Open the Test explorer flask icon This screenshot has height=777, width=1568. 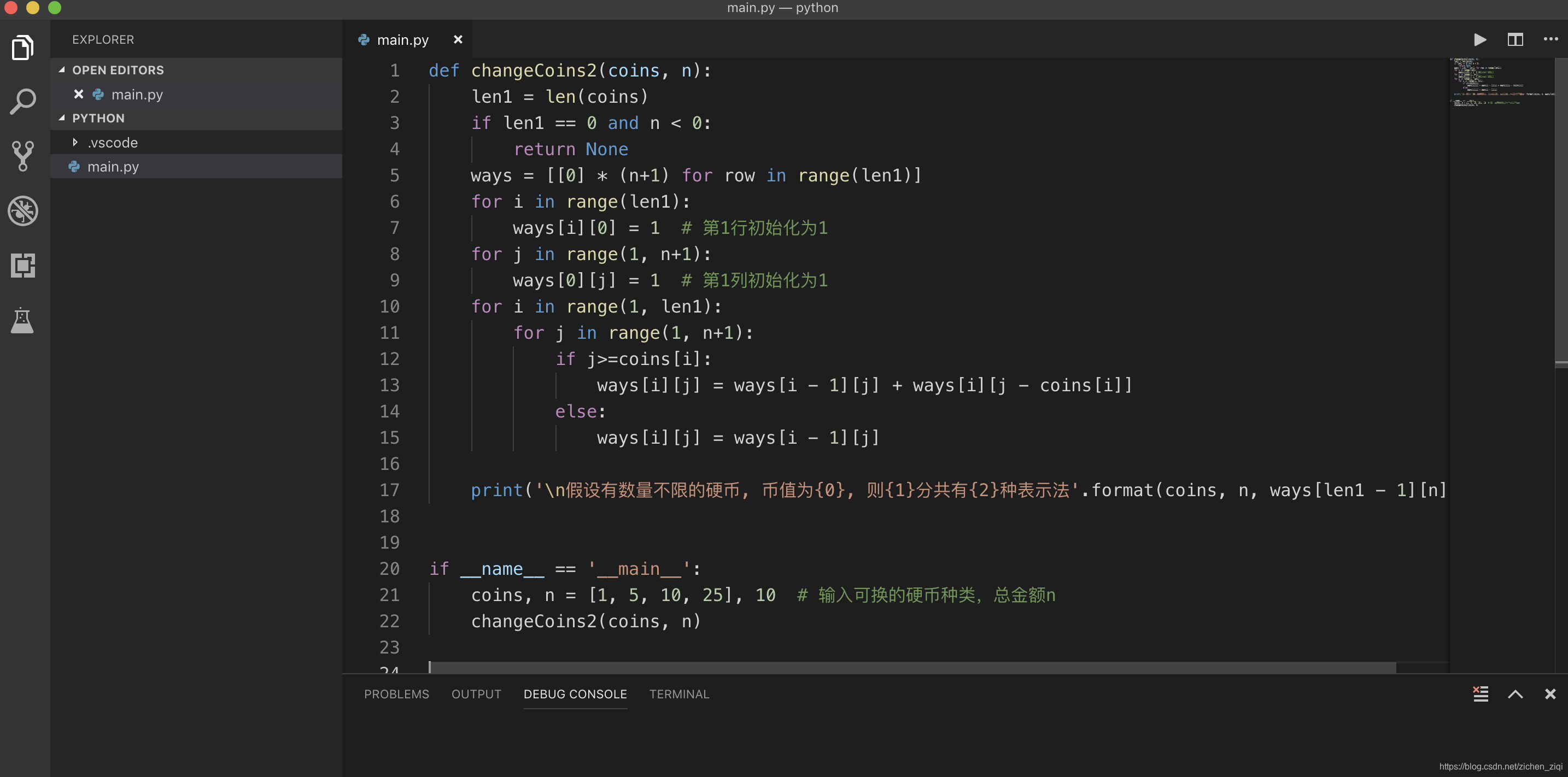point(22,321)
